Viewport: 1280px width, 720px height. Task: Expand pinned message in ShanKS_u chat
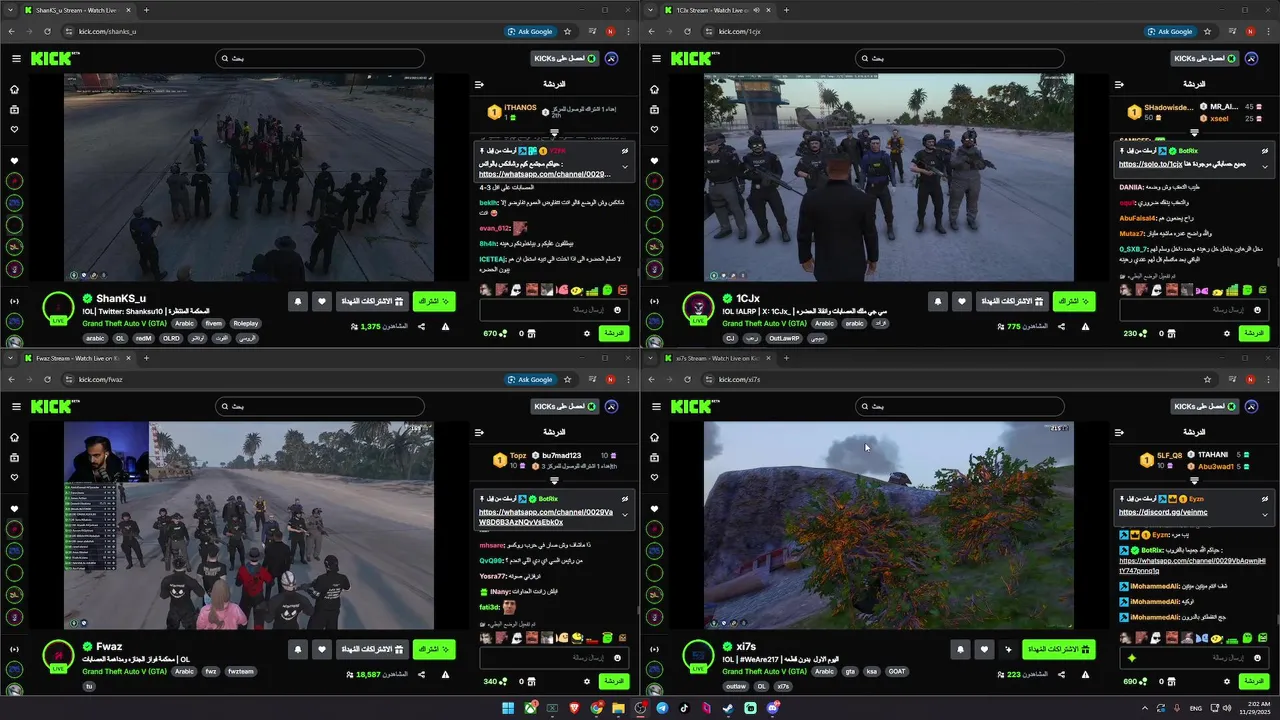pos(625,166)
